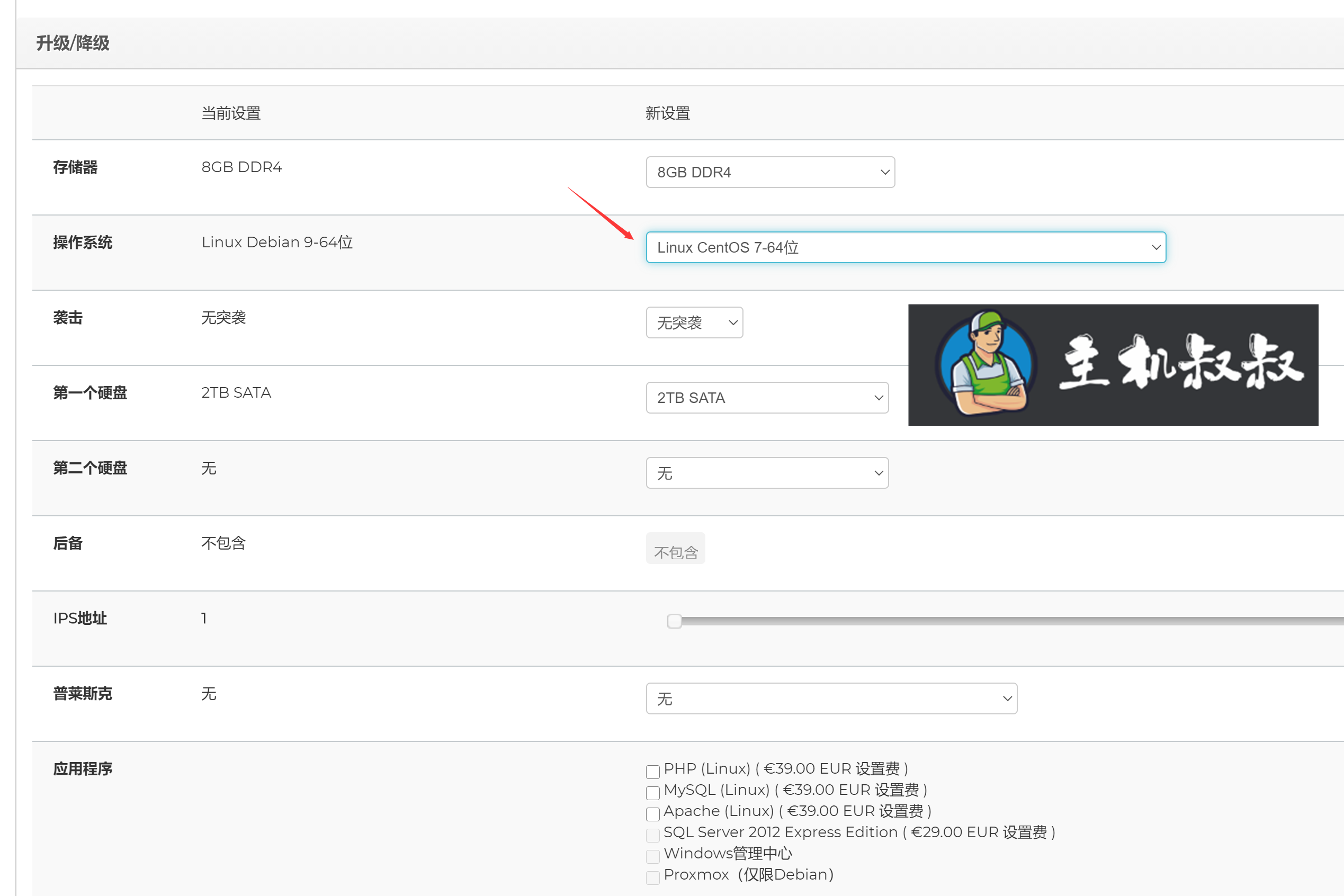1344x896 pixels.
Task: Open the 第二个硬盘 dropdown showing 无
Action: pyautogui.click(x=767, y=473)
